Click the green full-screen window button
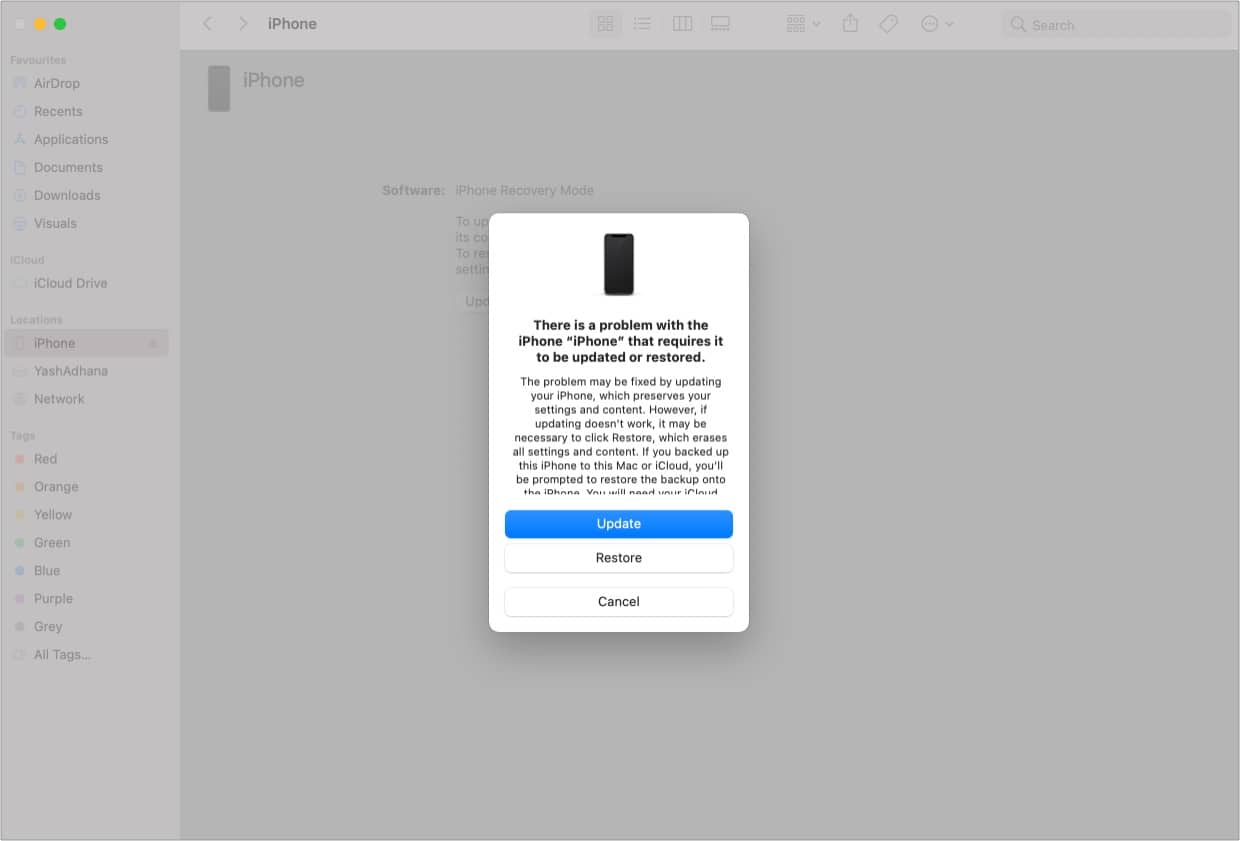Image resolution: width=1240 pixels, height=841 pixels. click(60, 24)
